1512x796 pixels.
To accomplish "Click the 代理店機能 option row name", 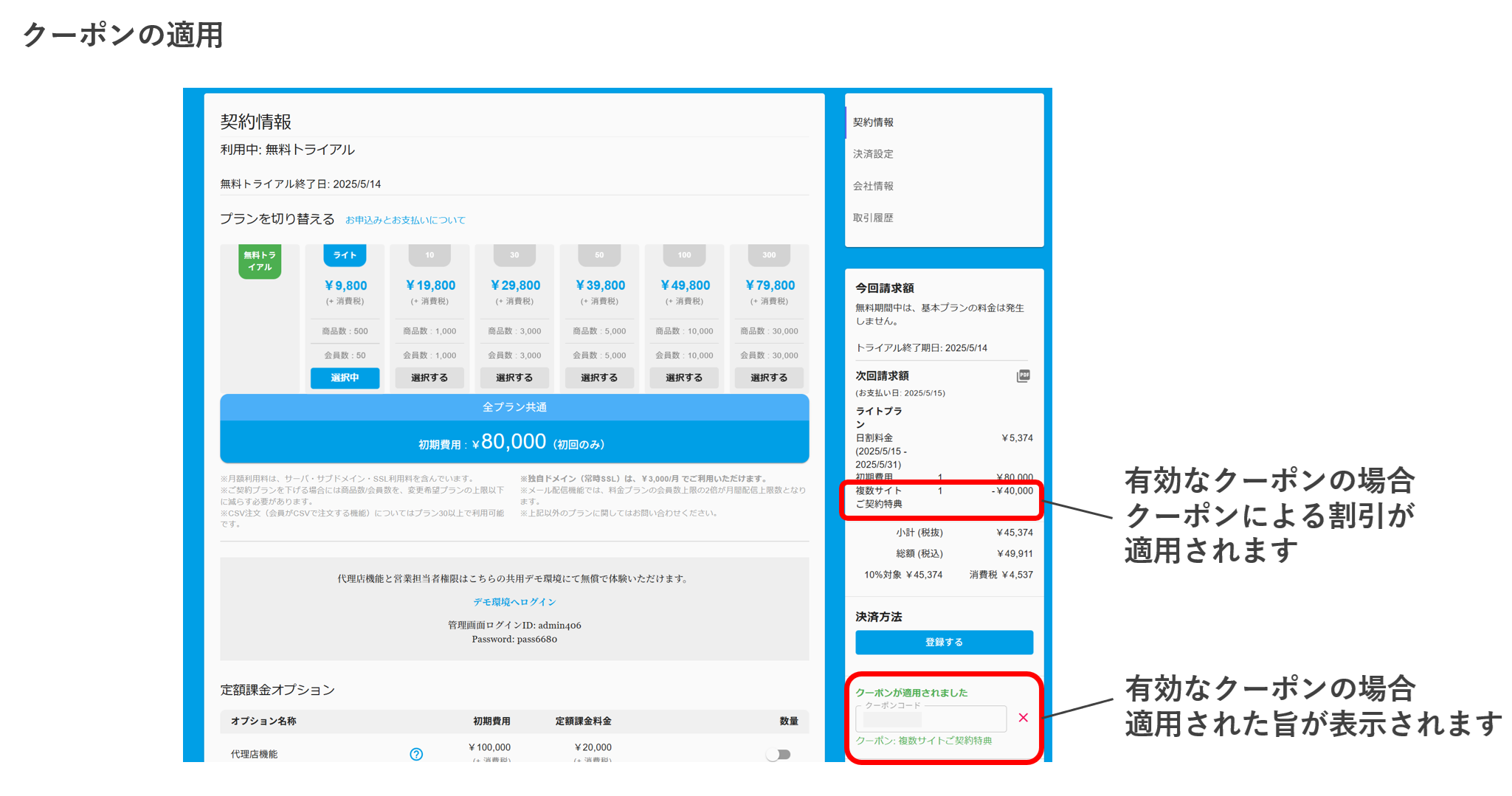I will pyautogui.click(x=254, y=754).
